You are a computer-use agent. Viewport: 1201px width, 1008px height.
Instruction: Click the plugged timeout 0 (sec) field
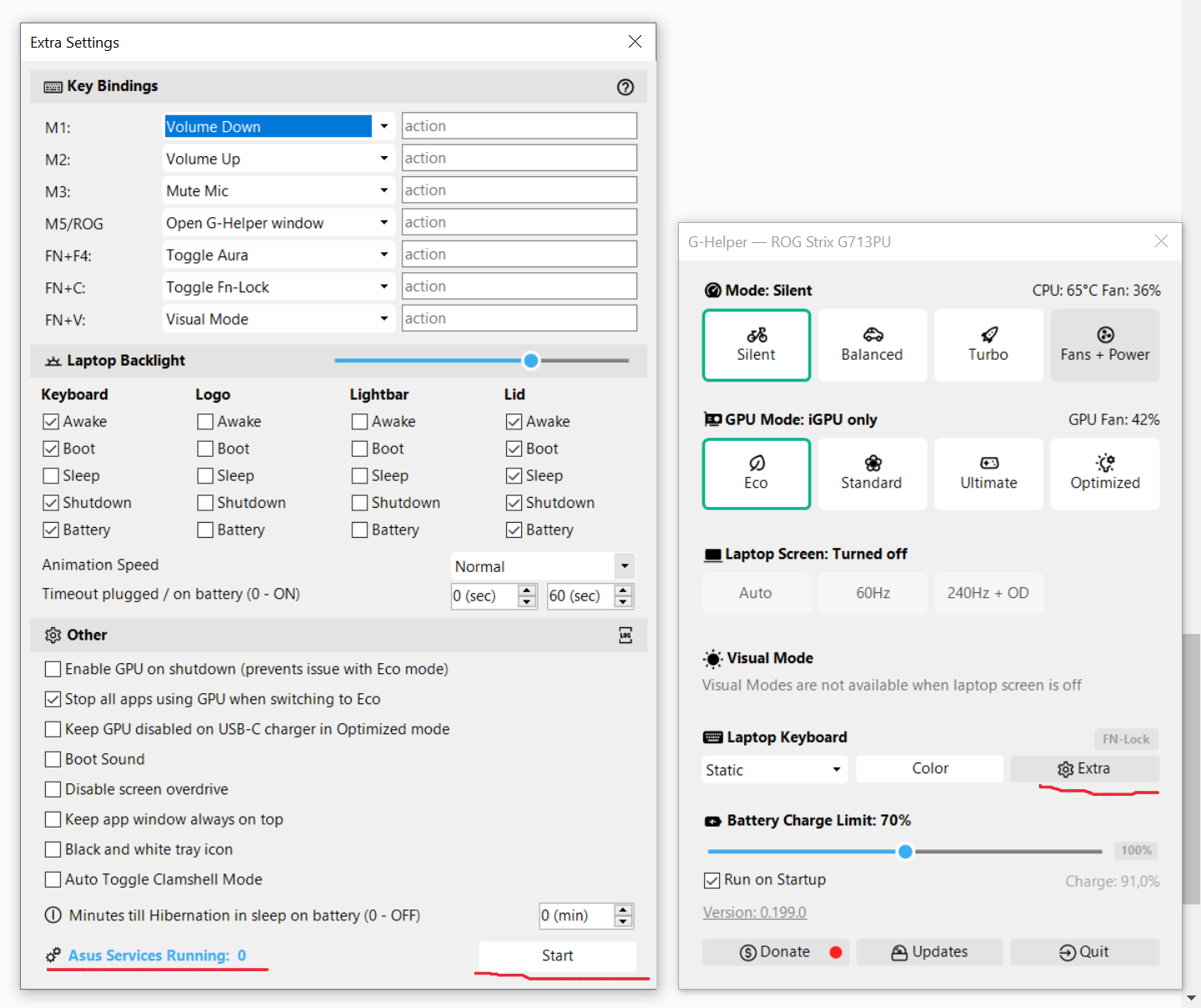(x=484, y=596)
